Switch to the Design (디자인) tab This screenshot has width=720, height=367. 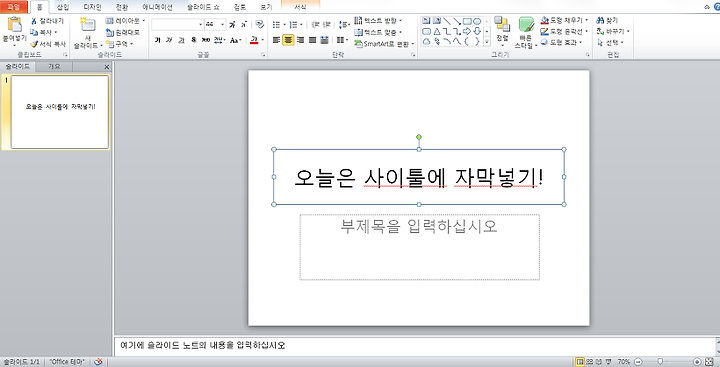[93, 7]
